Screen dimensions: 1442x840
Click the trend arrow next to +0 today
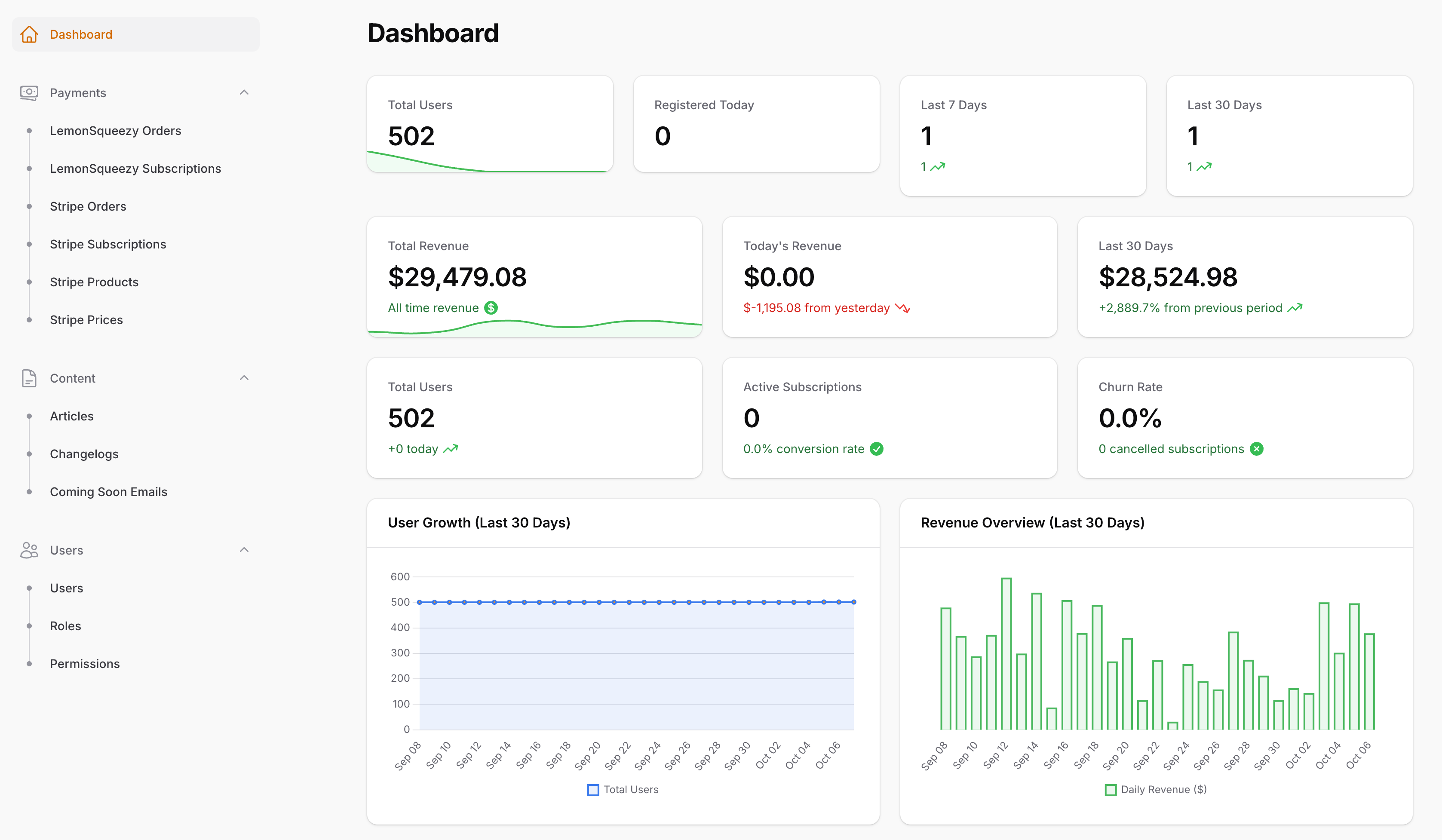click(451, 449)
